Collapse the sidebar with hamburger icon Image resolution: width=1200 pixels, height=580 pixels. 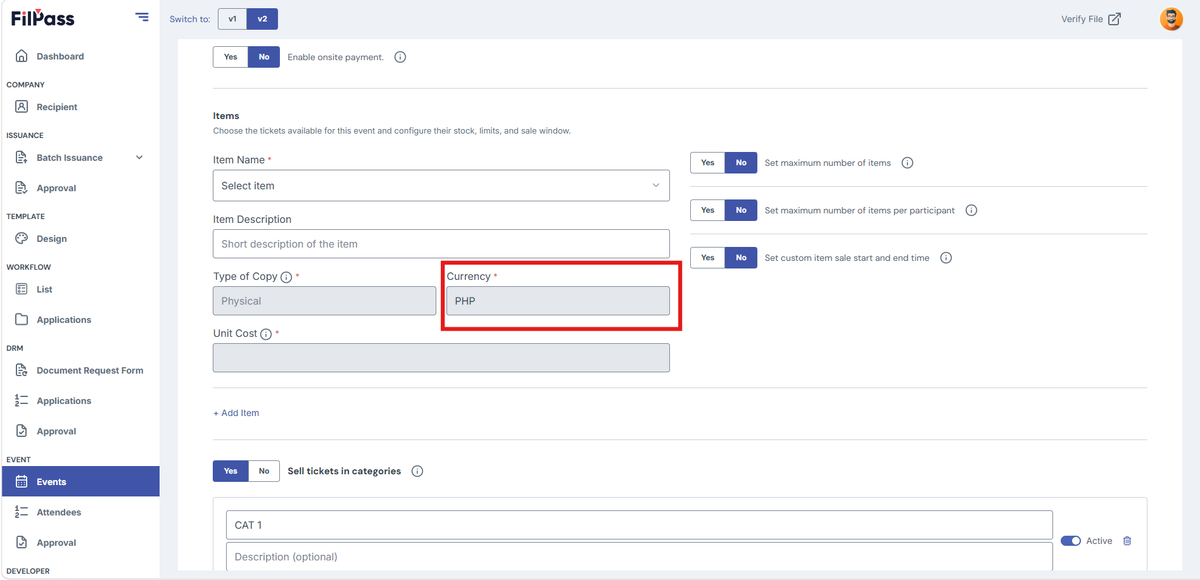point(142,18)
